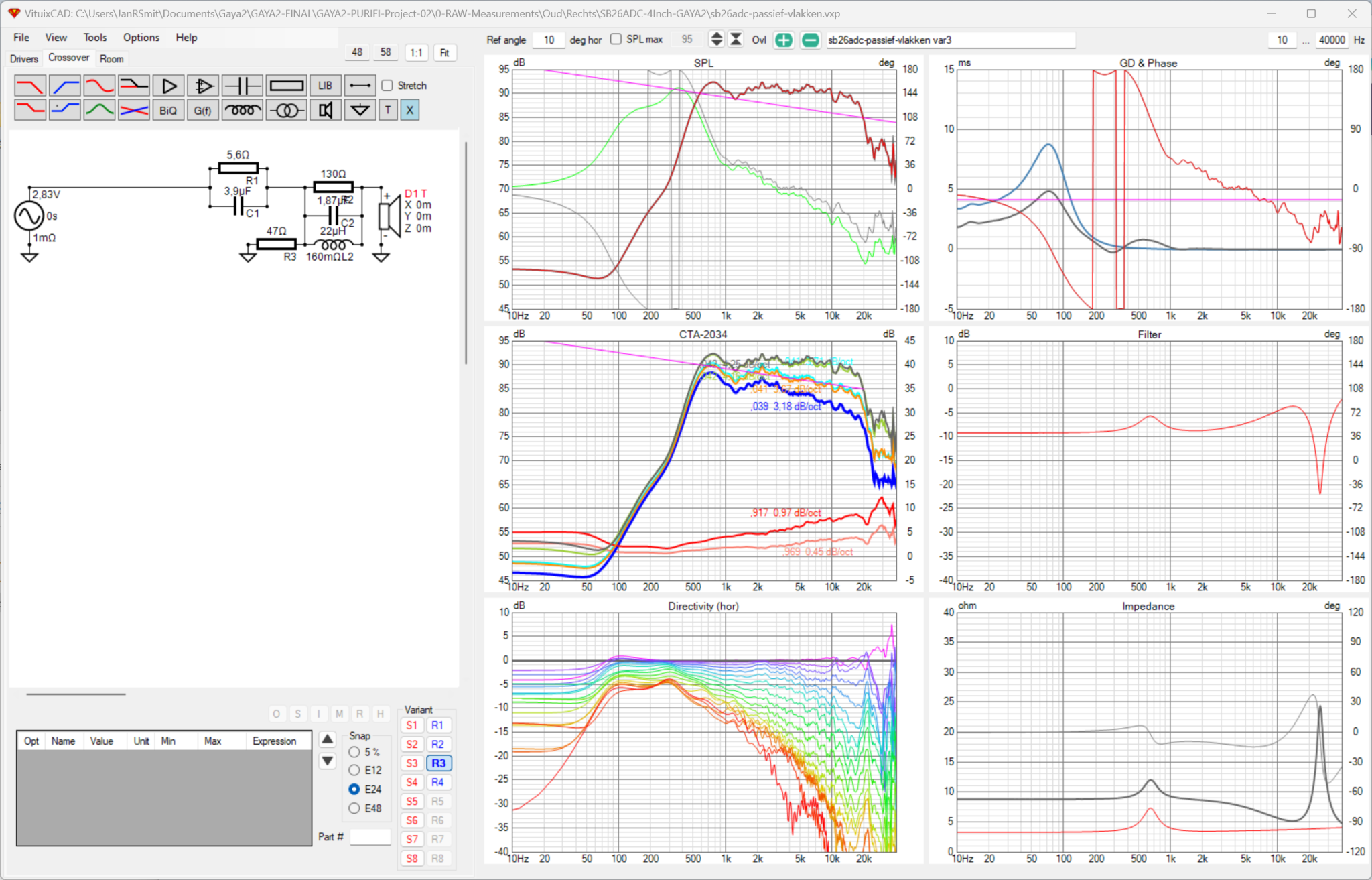The height and width of the screenshot is (880, 1372).
Task: Click the minimum frequency field showing 10
Action: point(1282,40)
